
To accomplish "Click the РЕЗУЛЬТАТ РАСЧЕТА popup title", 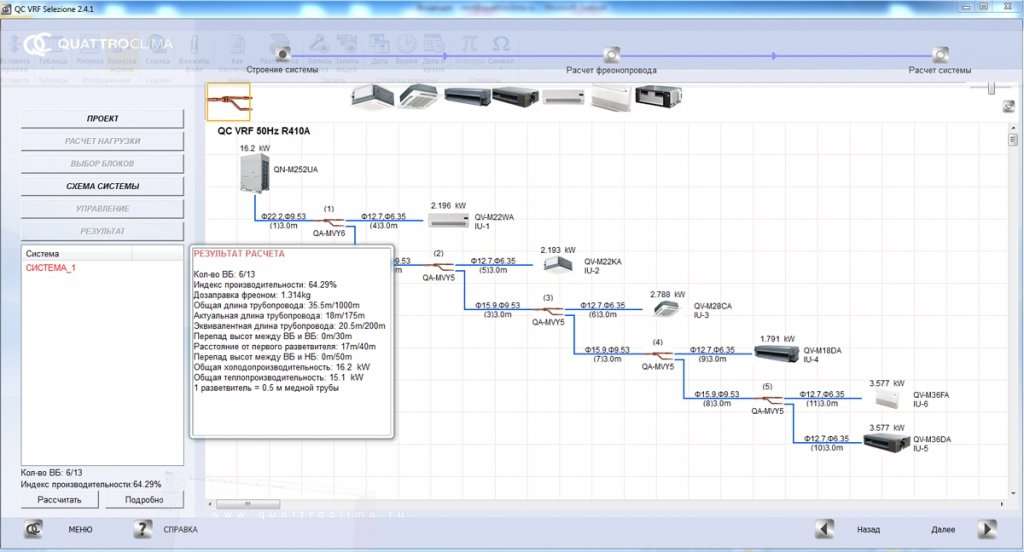I will coord(239,253).
